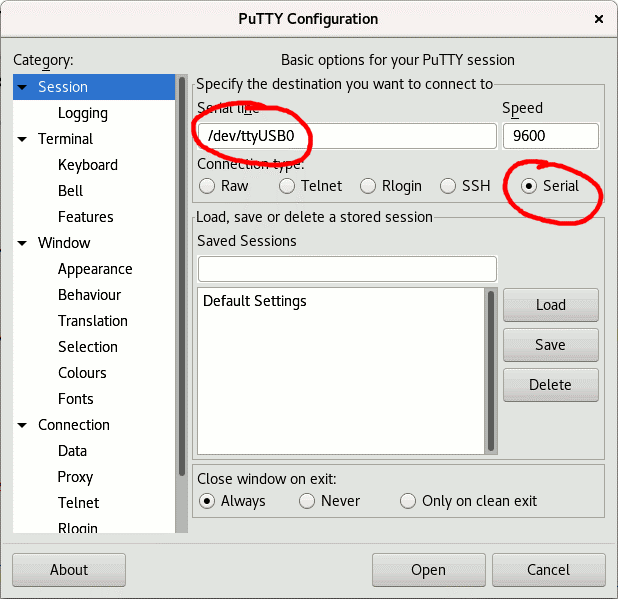Image resolution: width=618 pixels, height=599 pixels.
Task: Collapse the Session category arrow
Action: click(22, 87)
